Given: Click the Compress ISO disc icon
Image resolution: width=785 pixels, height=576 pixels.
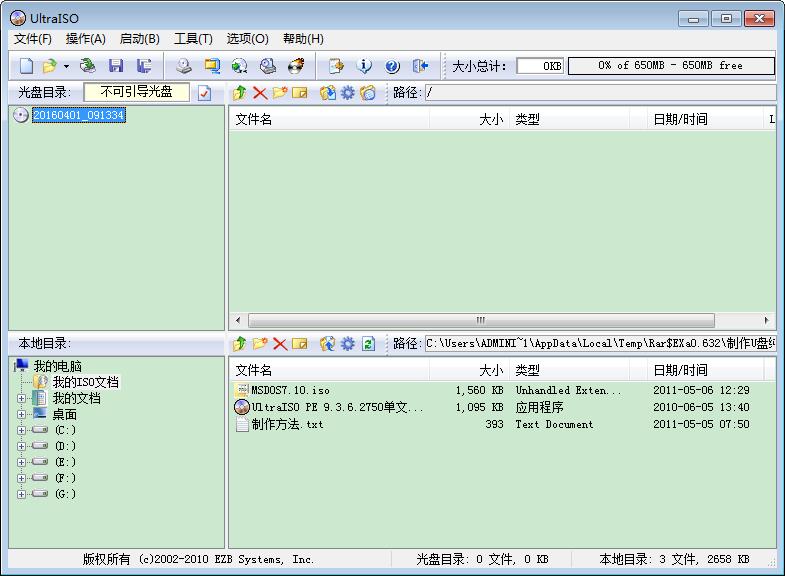Looking at the screenshot, I should pyautogui.click(x=240, y=66).
